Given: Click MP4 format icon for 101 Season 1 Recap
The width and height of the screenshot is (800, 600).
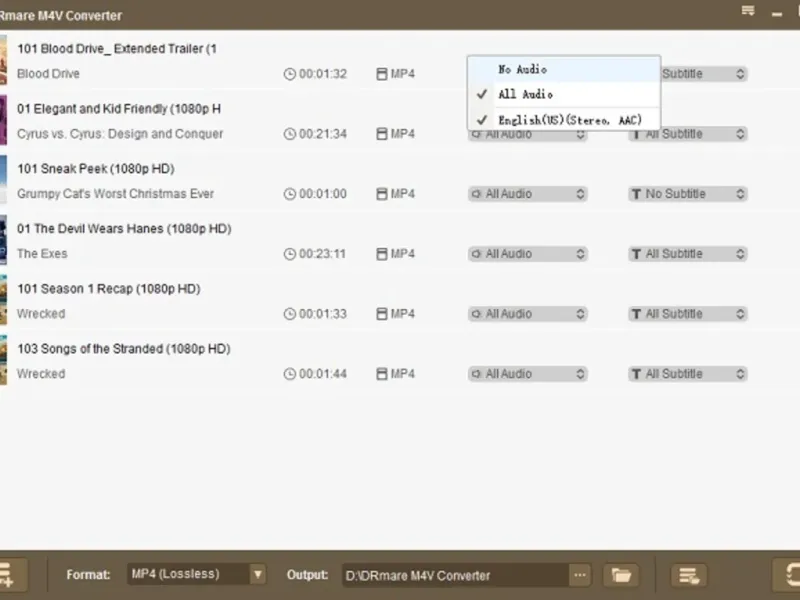Looking at the screenshot, I should click(x=382, y=314).
